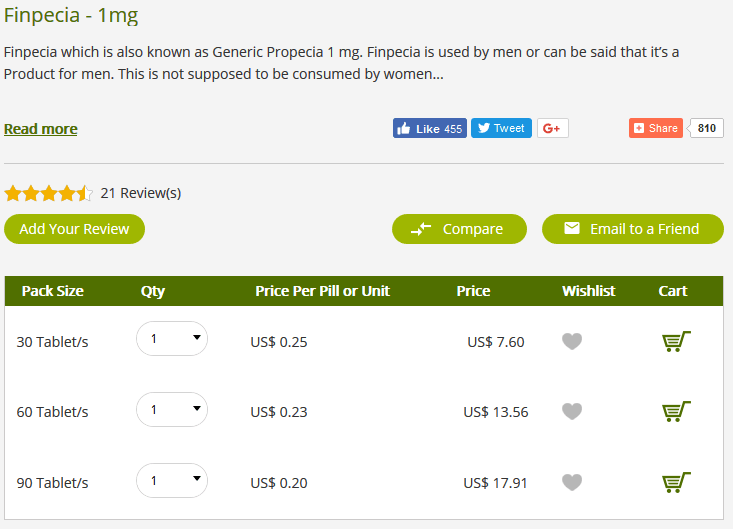Click the Price column header
Viewport: 733px width, 529px height.
(x=473, y=291)
